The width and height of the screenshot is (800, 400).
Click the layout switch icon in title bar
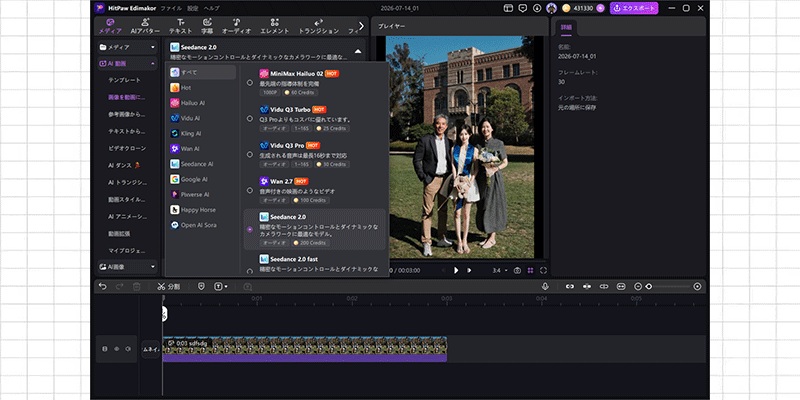coord(508,8)
